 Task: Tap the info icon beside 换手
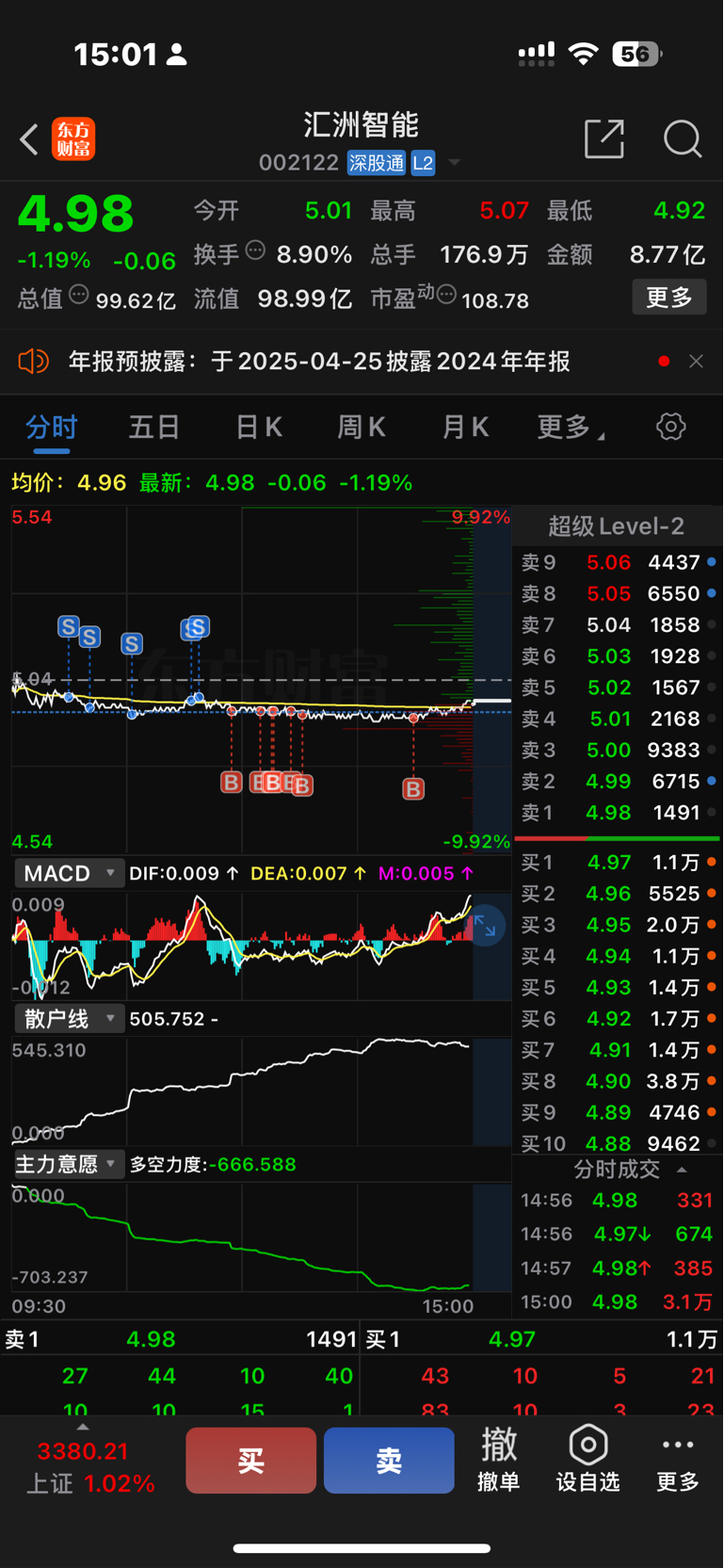point(255,251)
